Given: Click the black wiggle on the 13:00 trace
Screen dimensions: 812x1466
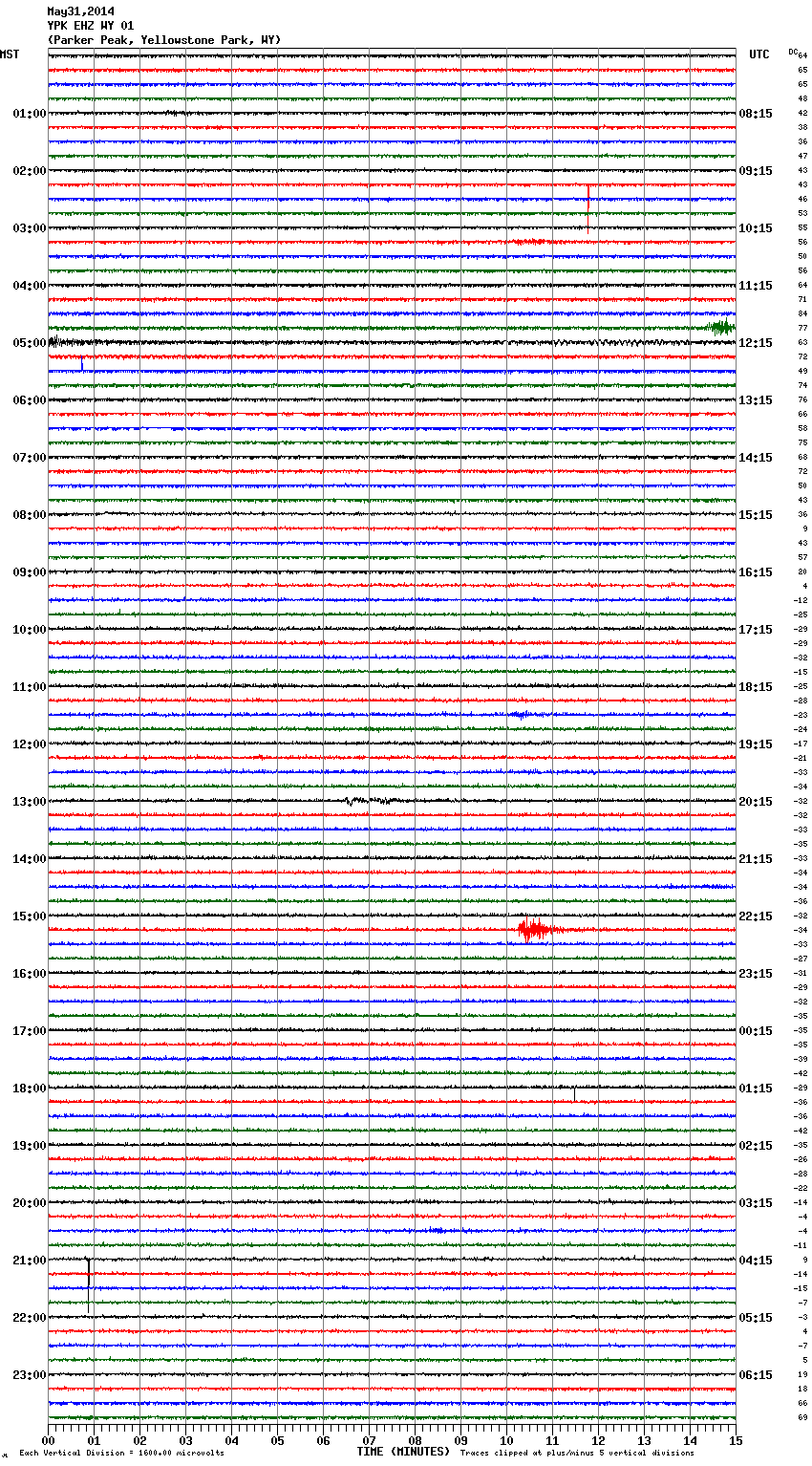Looking at the screenshot, I should (x=371, y=801).
